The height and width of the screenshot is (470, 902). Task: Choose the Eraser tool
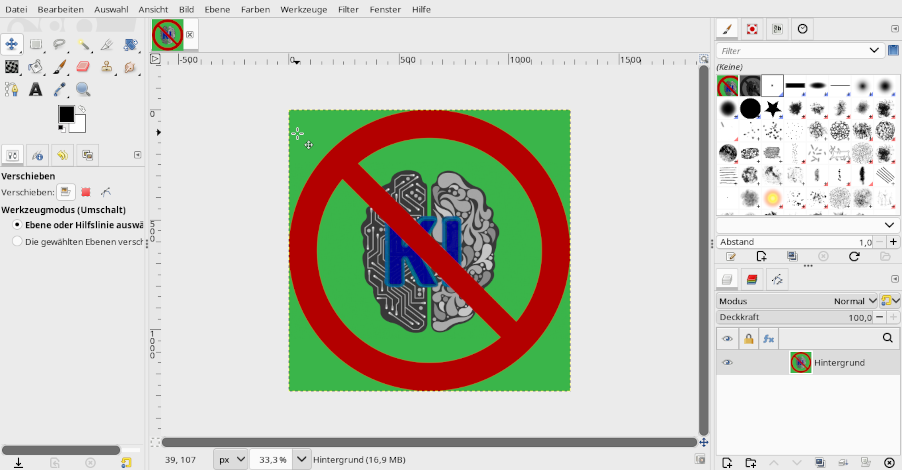(x=83, y=67)
